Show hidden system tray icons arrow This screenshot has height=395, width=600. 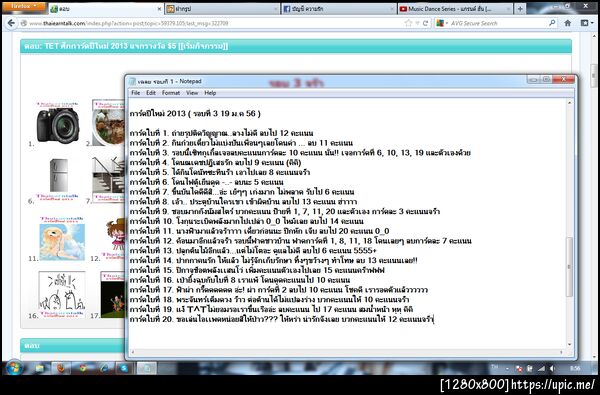pos(507,369)
